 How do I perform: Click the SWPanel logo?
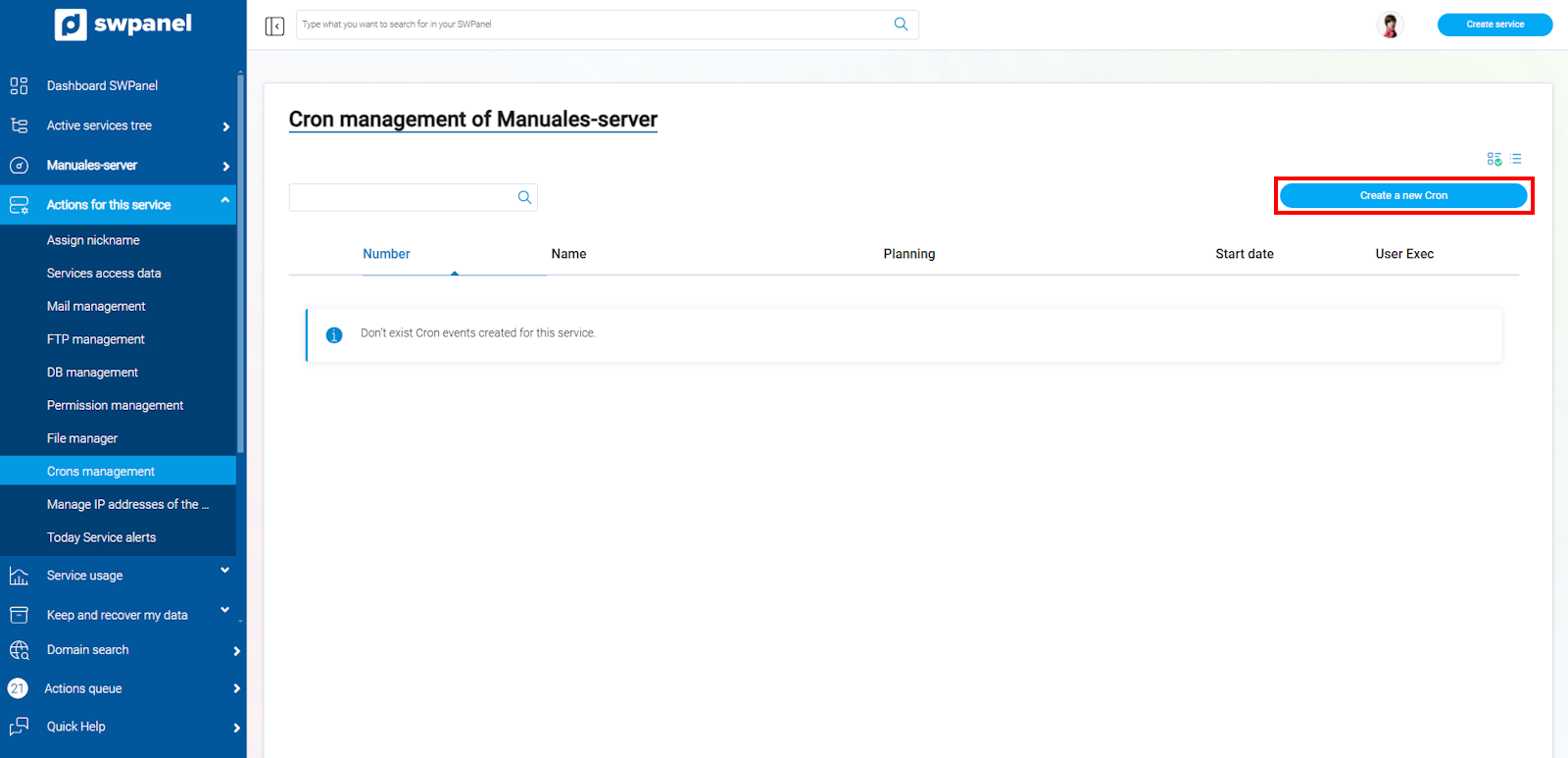[x=123, y=25]
